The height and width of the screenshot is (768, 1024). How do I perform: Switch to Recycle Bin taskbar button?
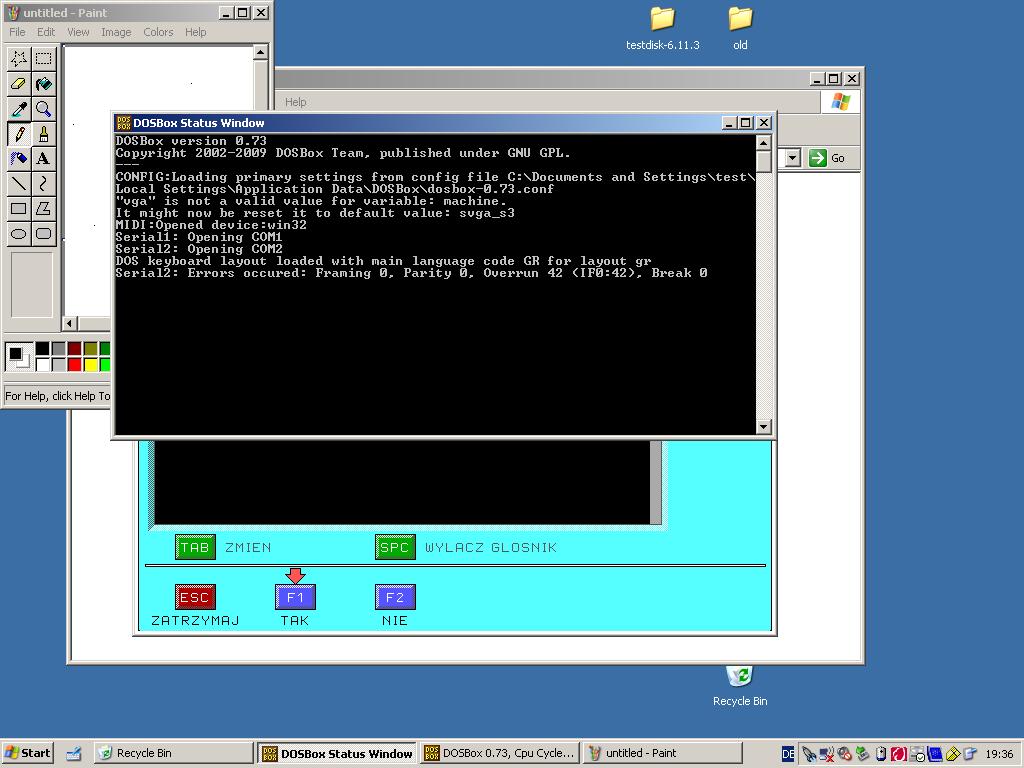[172, 753]
